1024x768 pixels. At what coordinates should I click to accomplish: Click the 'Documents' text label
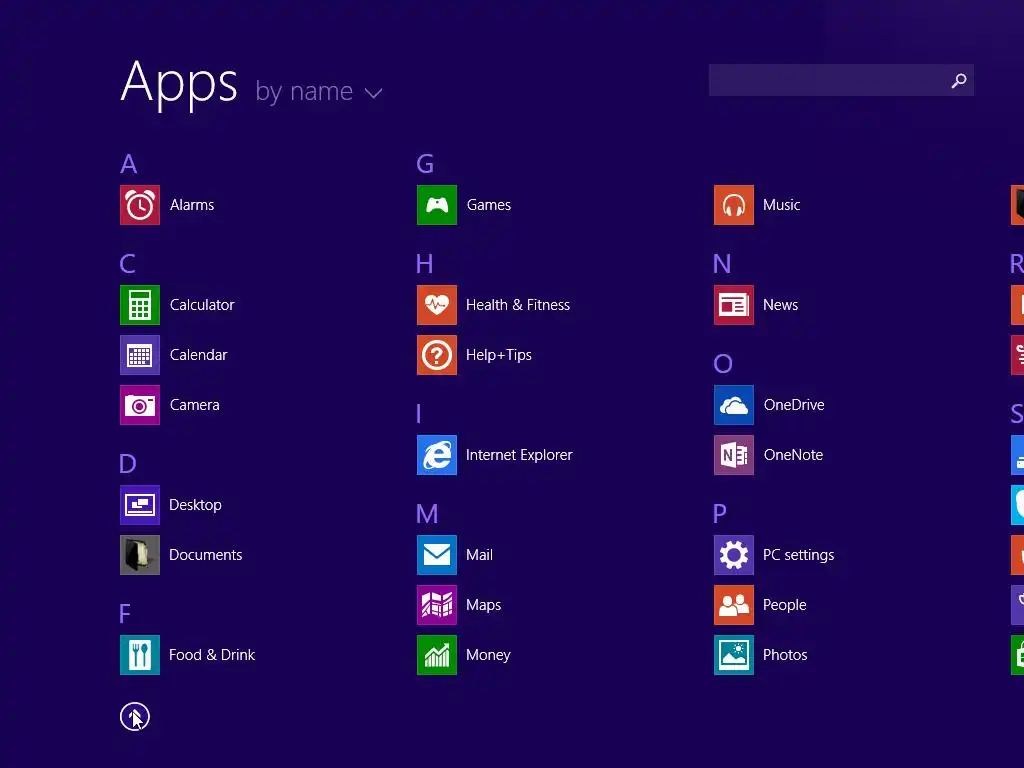point(206,555)
